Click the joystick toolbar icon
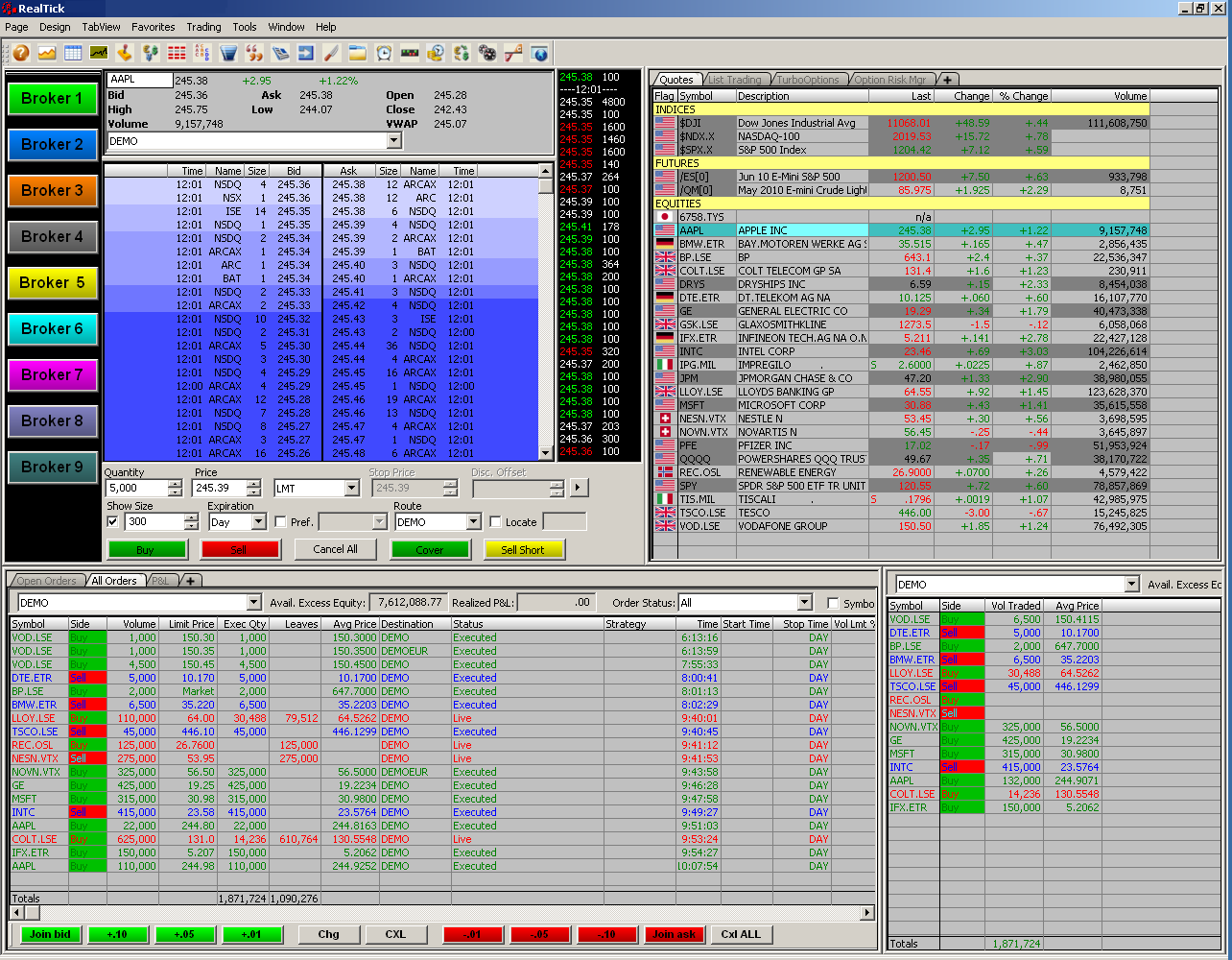Screen dimensions: 1232x960 (125, 53)
